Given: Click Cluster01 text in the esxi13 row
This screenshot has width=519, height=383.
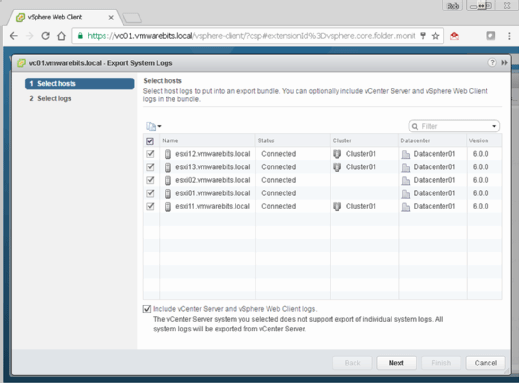Looking at the screenshot, I should tap(361, 167).
